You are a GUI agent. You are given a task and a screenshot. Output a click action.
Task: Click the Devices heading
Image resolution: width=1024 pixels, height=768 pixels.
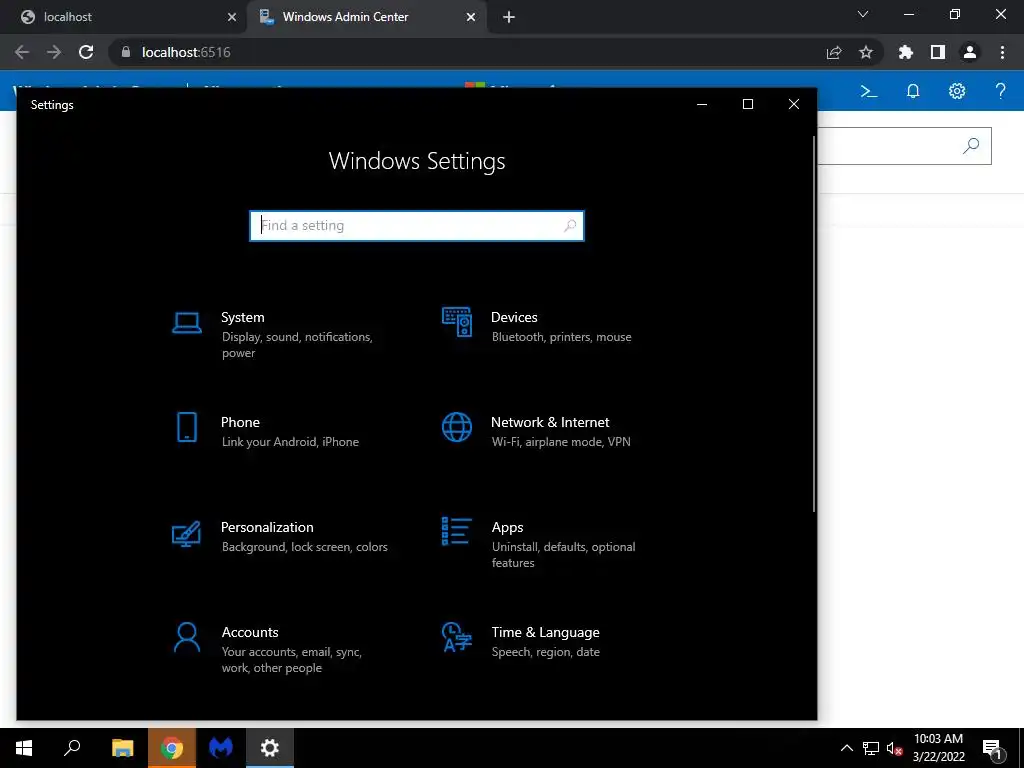click(x=514, y=317)
